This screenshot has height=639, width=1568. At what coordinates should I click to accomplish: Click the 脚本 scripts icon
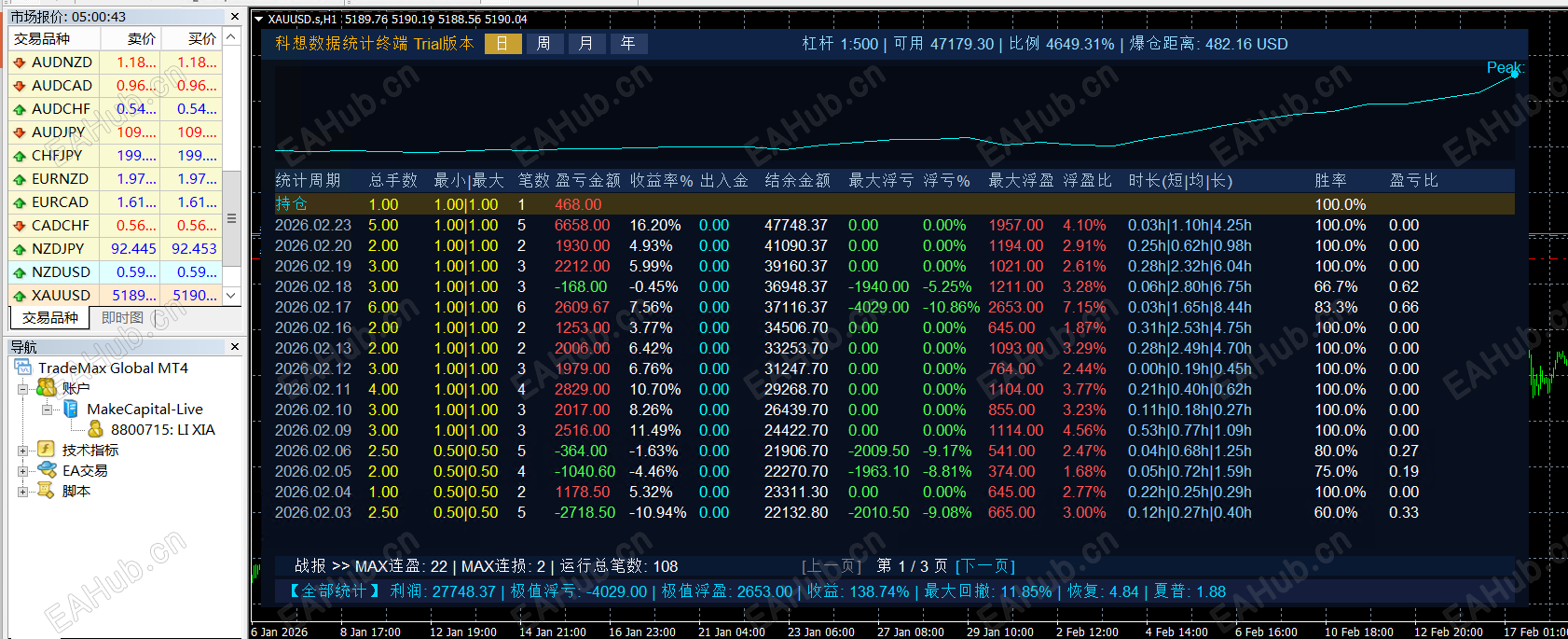tap(47, 491)
